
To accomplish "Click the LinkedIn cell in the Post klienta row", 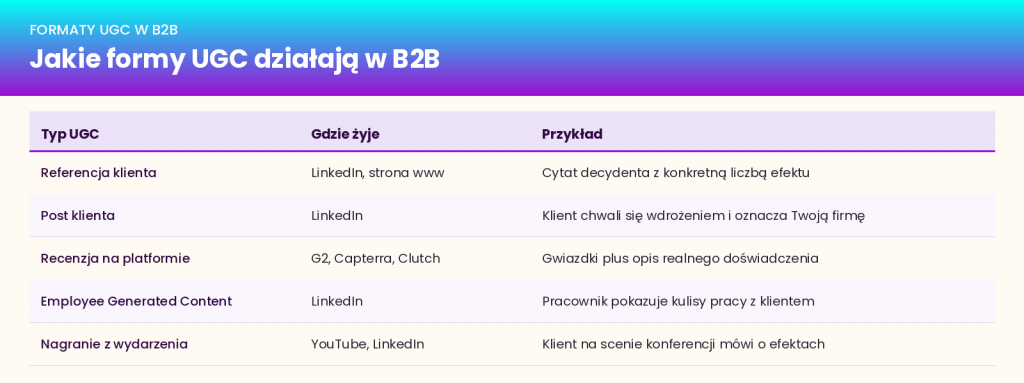I will [337, 216].
